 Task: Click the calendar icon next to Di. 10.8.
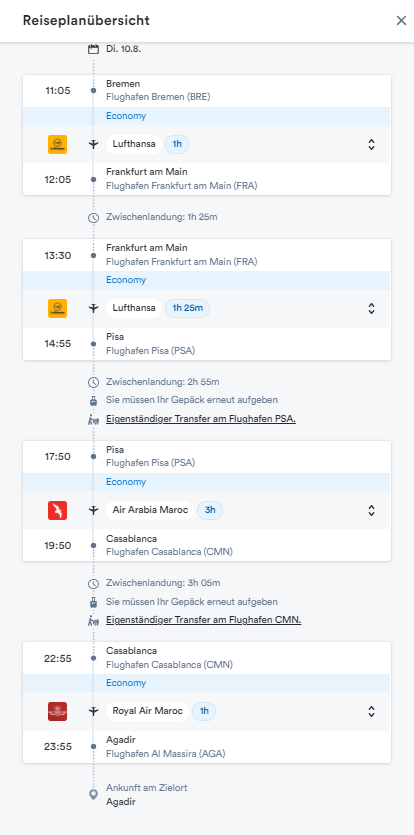pyautogui.click(x=93, y=49)
